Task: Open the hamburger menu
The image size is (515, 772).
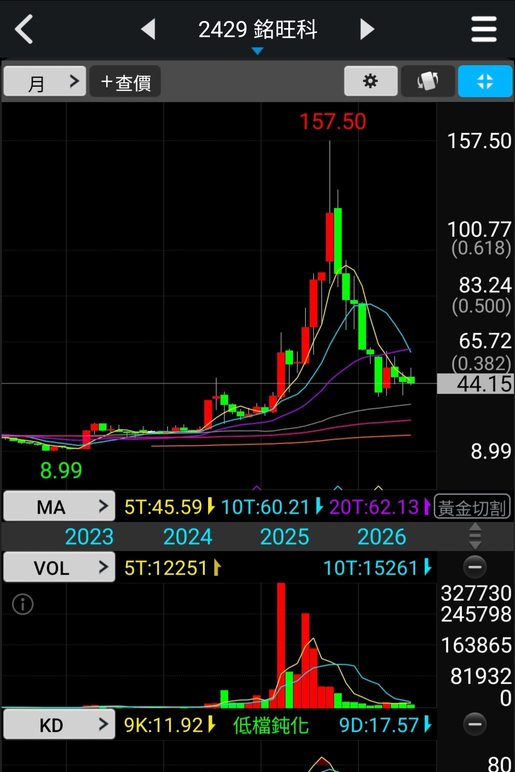Action: 483,29
